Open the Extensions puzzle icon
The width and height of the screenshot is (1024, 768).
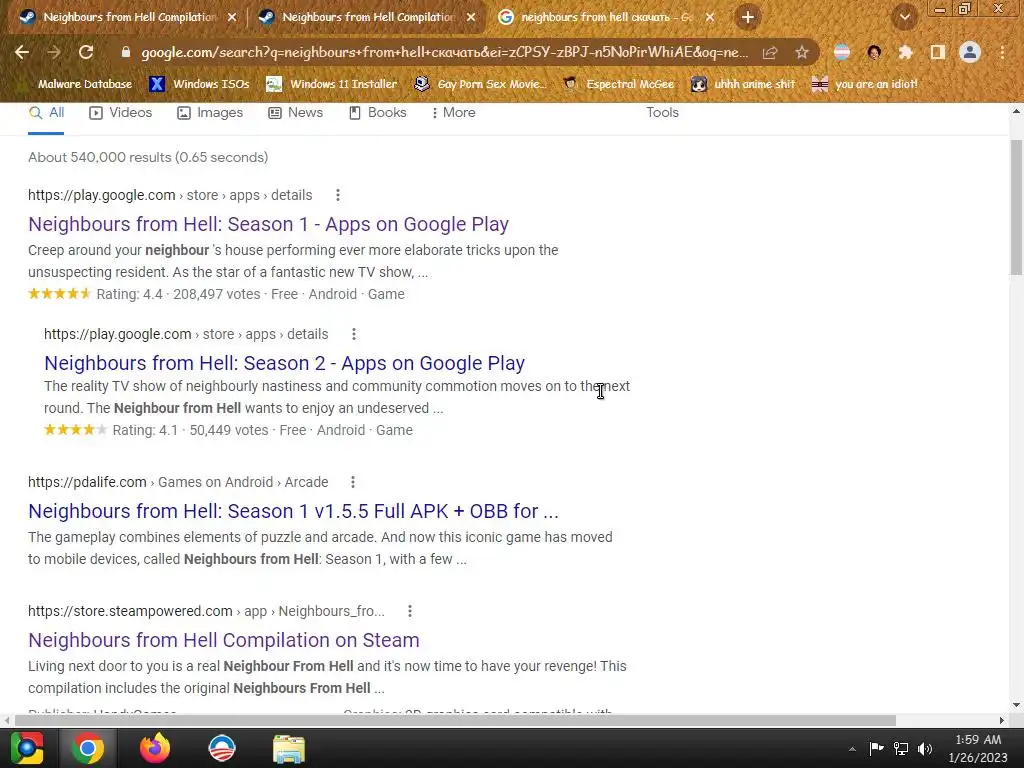point(905,52)
